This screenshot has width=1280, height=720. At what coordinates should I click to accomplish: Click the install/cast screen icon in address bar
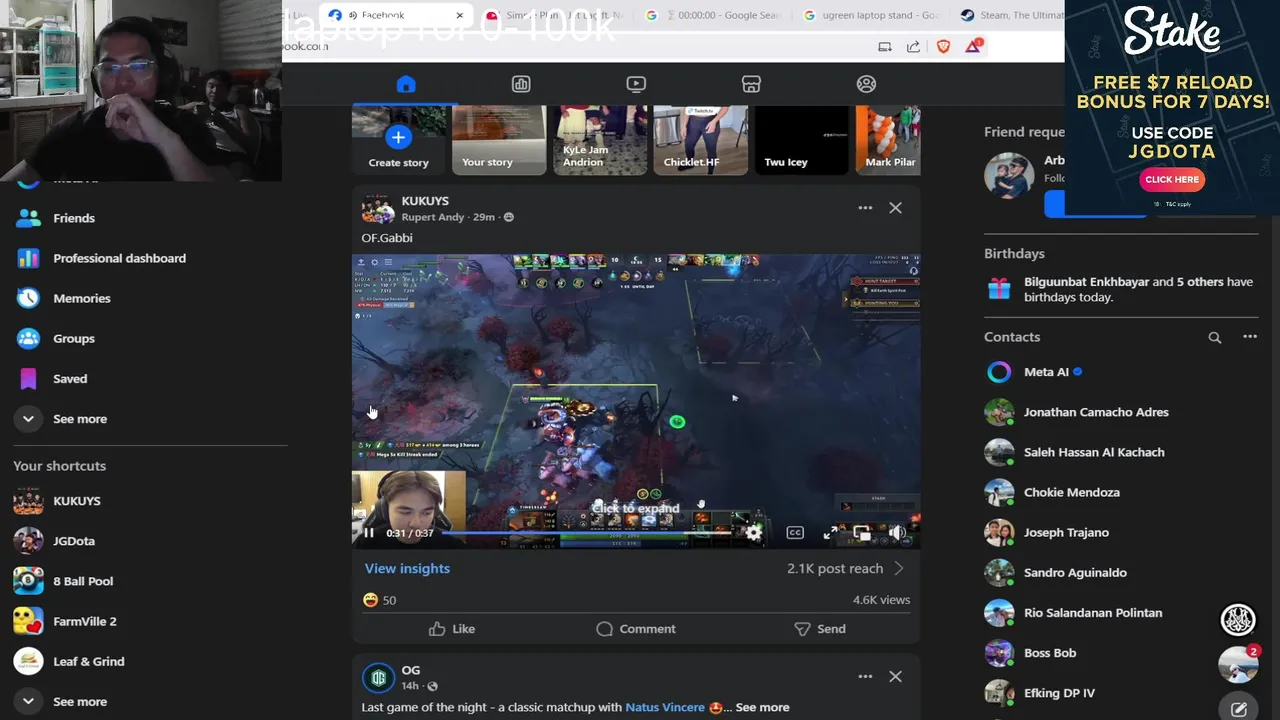click(885, 46)
